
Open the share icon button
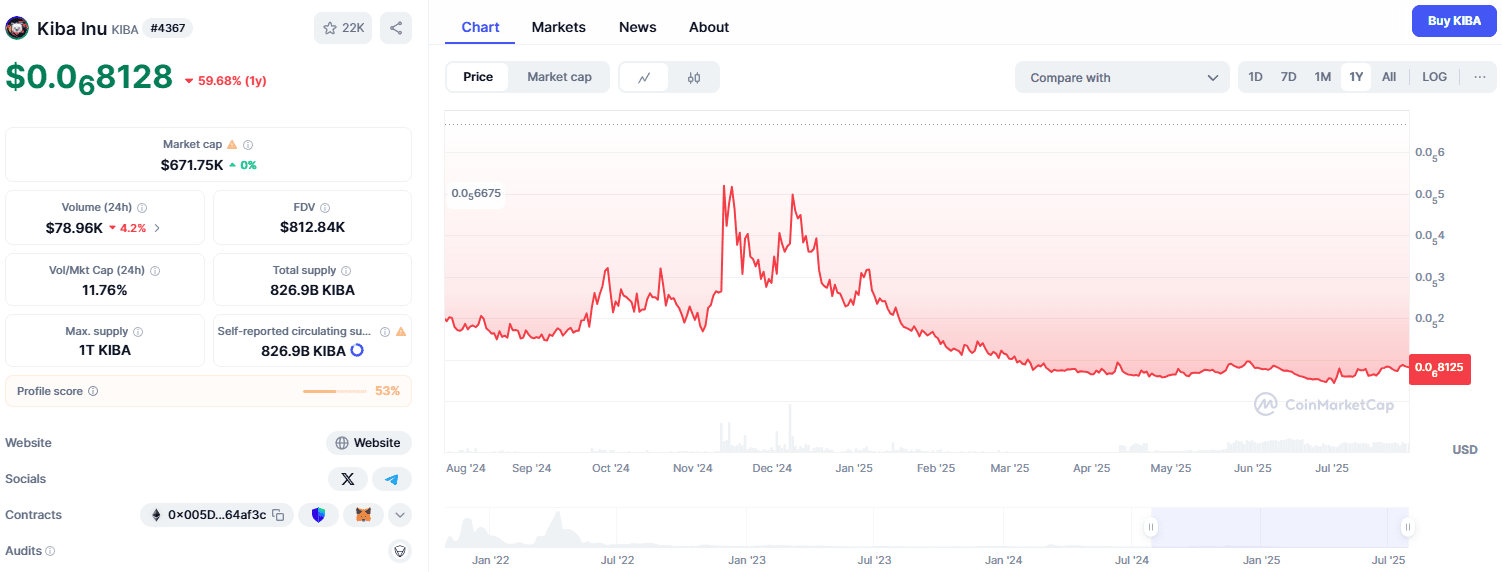click(396, 28)
